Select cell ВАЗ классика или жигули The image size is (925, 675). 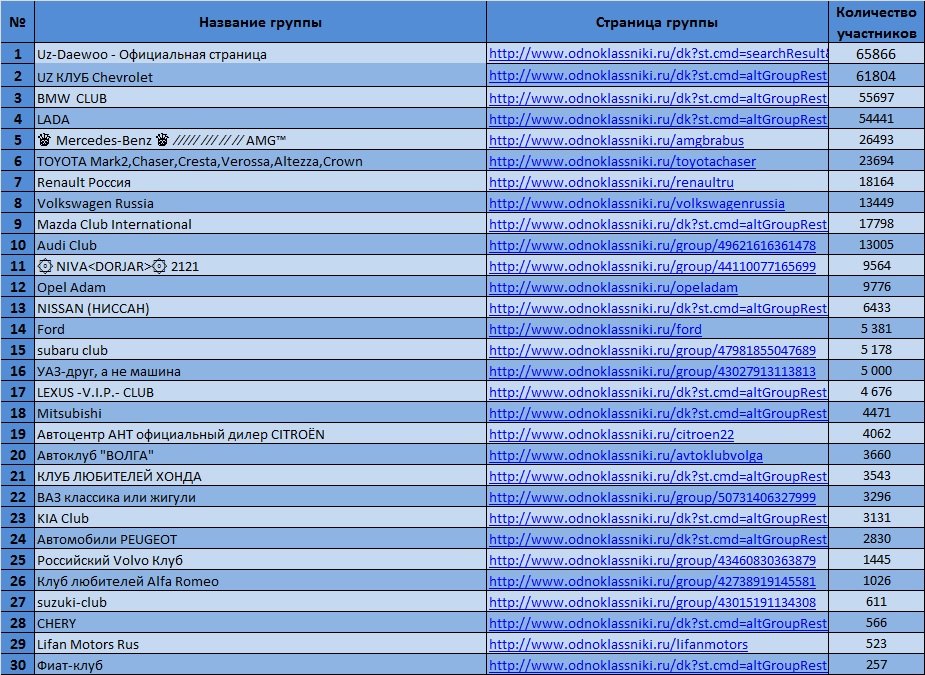pos(260,497)
